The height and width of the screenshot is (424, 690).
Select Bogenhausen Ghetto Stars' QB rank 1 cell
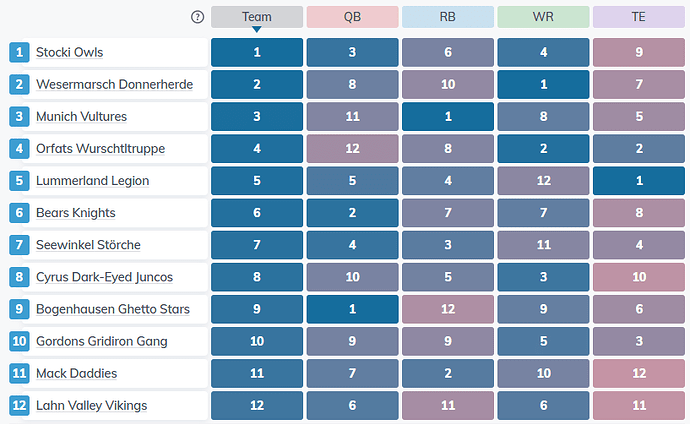pyautogui.click(x=352, y=309)
